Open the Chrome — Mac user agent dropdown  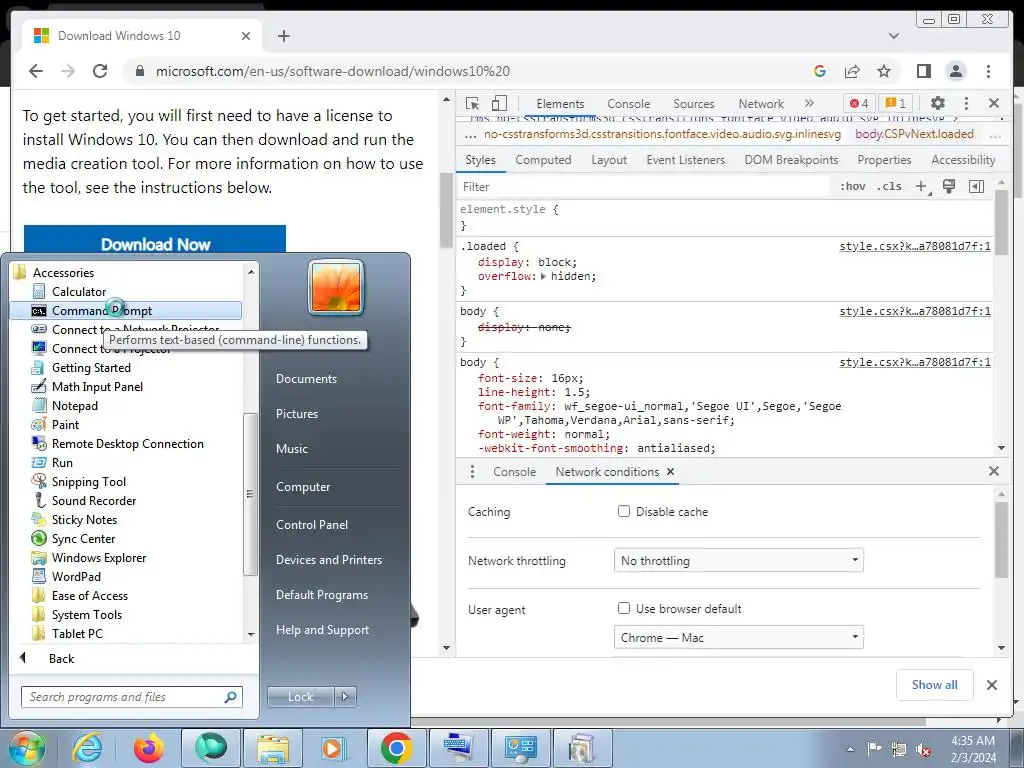click(x=739, y=637)
